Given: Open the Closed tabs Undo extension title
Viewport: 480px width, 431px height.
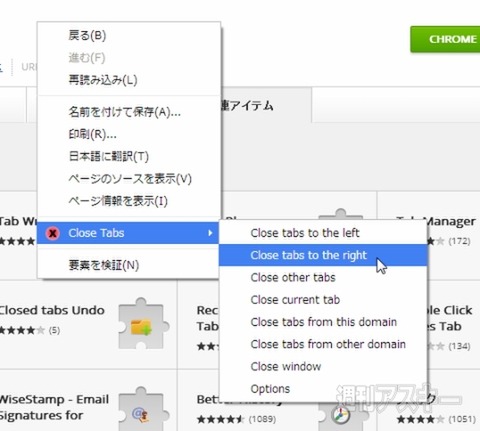Looking at the screenshot, I should 52,310.
